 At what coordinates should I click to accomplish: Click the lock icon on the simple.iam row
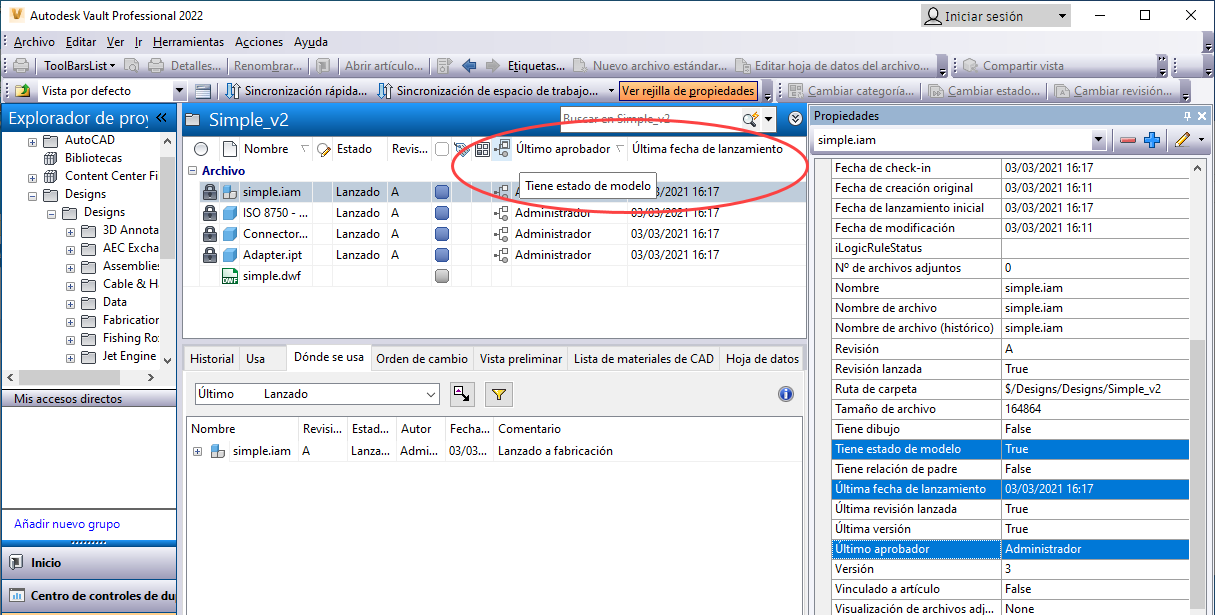tap(210, 192)
